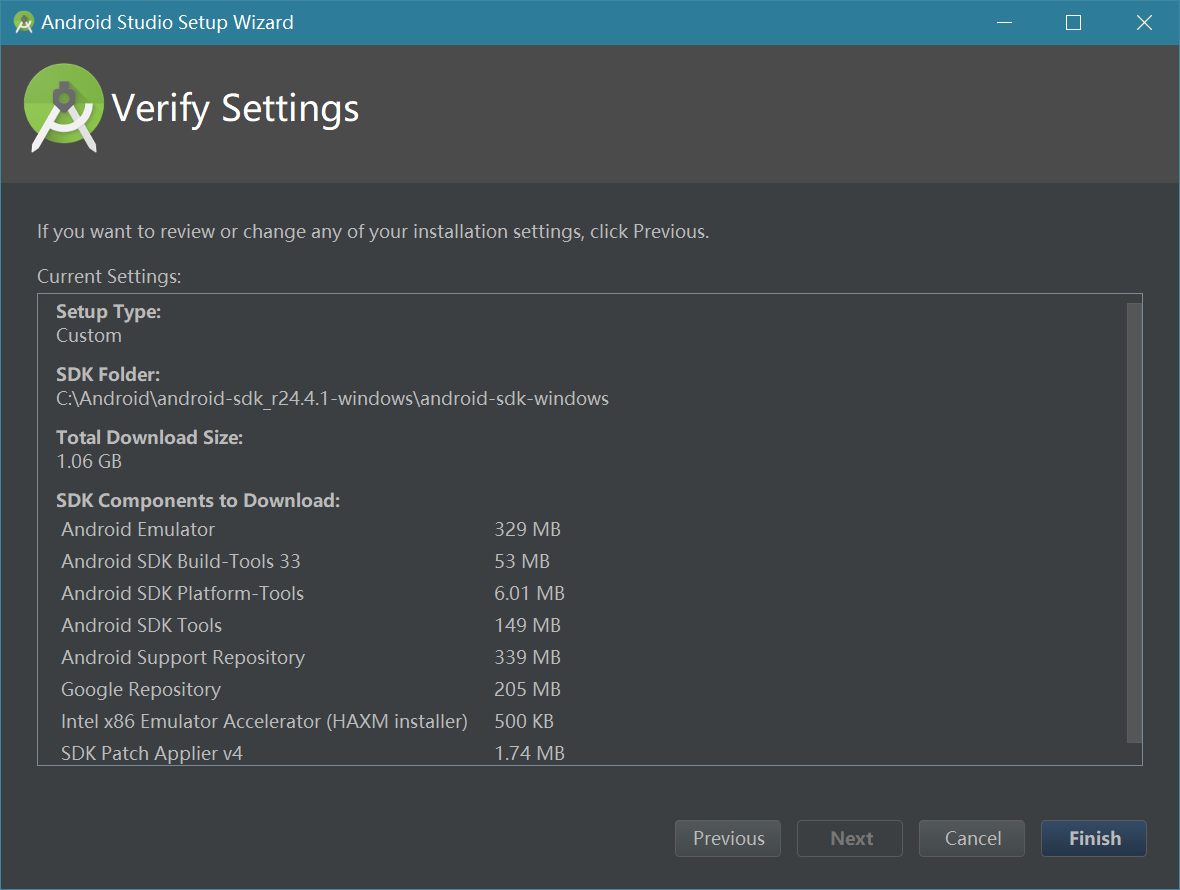Click the SDK Folder path text

pyautogui.click(x=332, y=398)
